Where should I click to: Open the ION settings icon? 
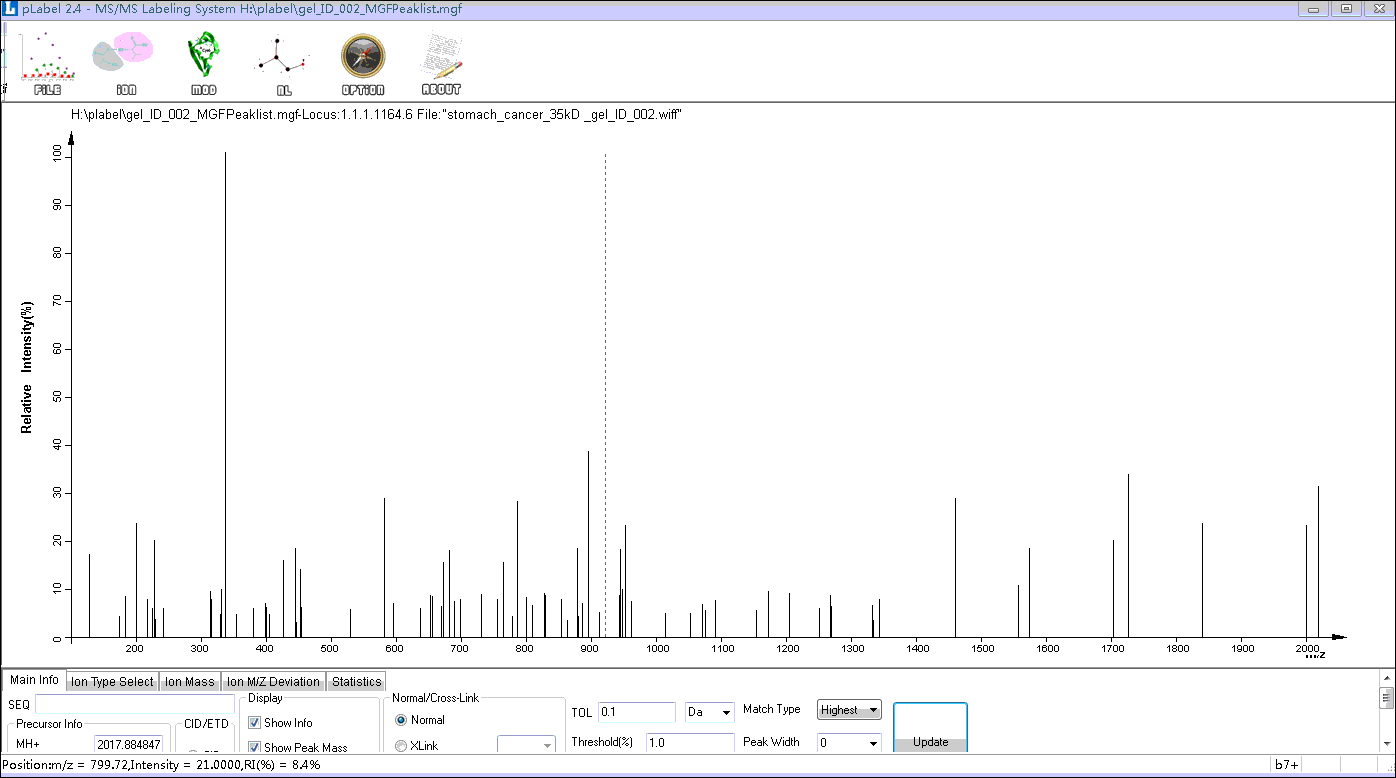(x=124, y=63)
